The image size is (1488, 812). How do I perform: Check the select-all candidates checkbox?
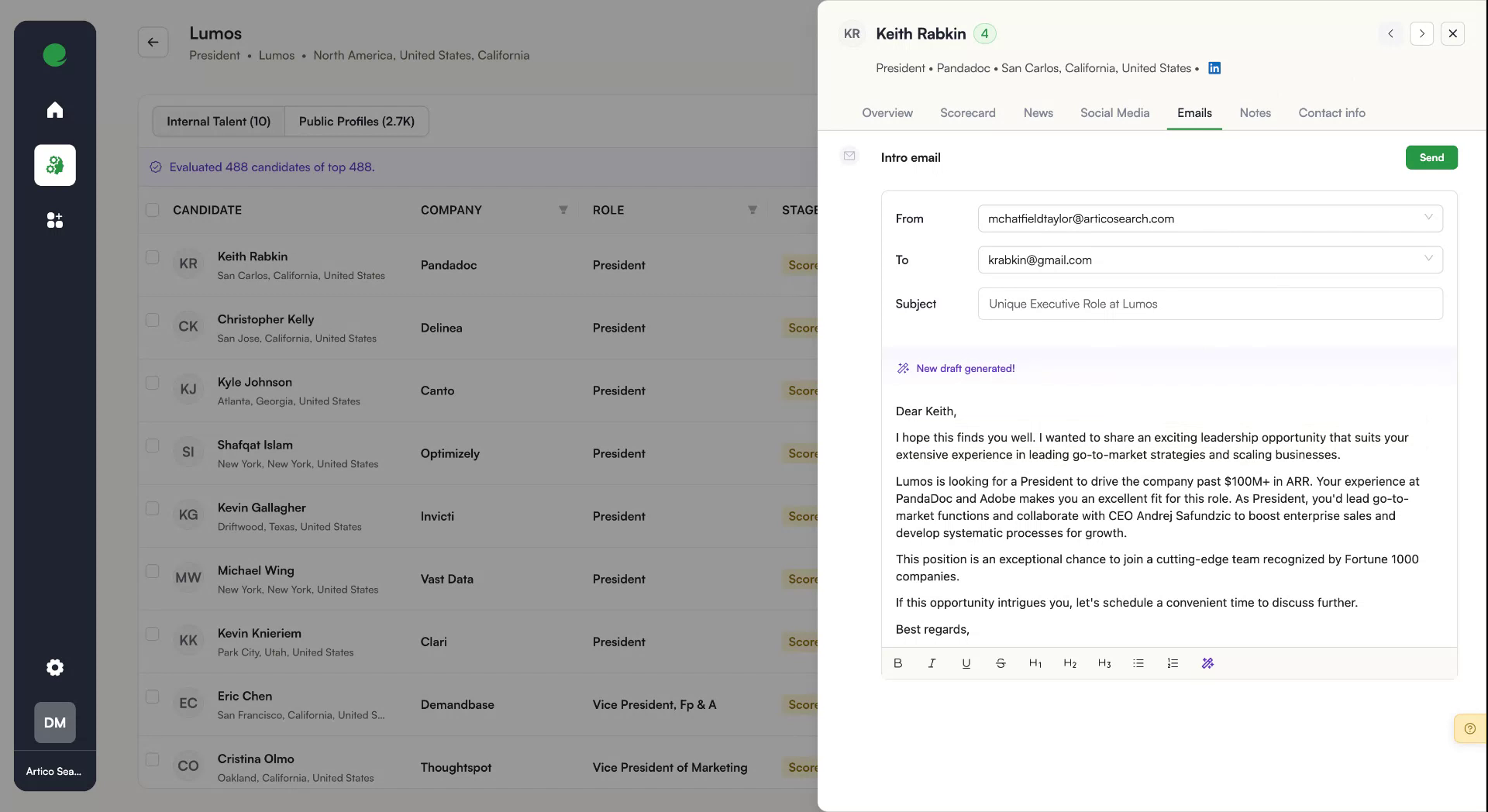(x=153, y=210)
